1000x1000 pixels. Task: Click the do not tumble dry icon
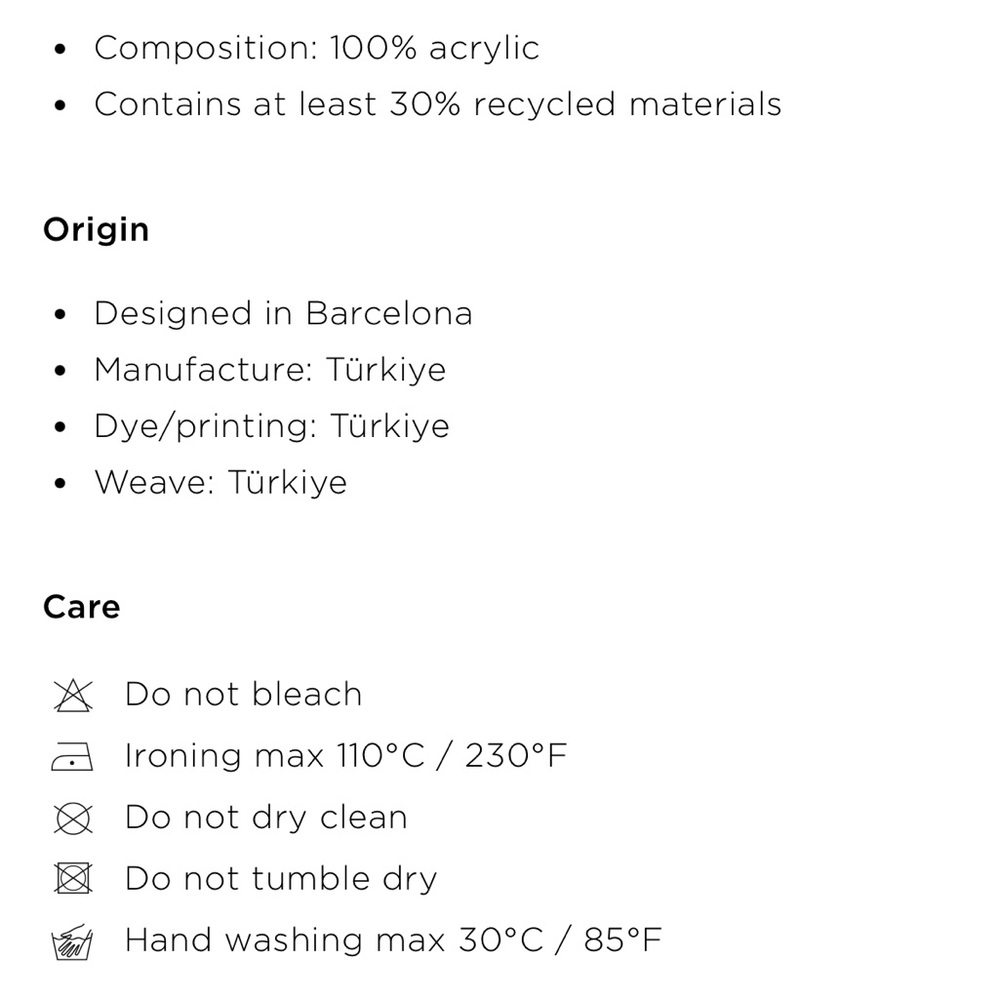point(72,880)
